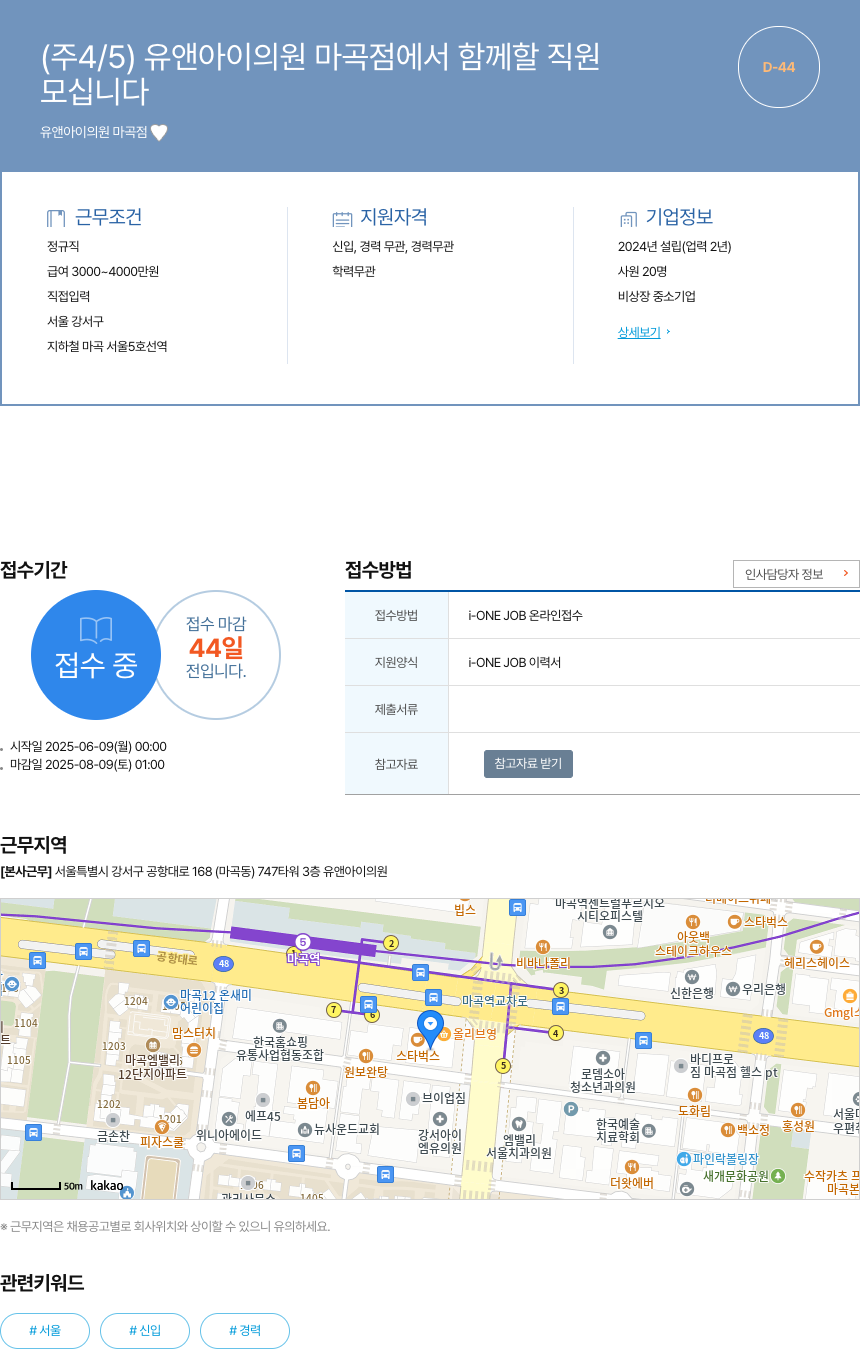Click subway exit 4 marker on map
This screenshot has height=1350, width=860.
pyautogui.click(x=556, y=1033)
